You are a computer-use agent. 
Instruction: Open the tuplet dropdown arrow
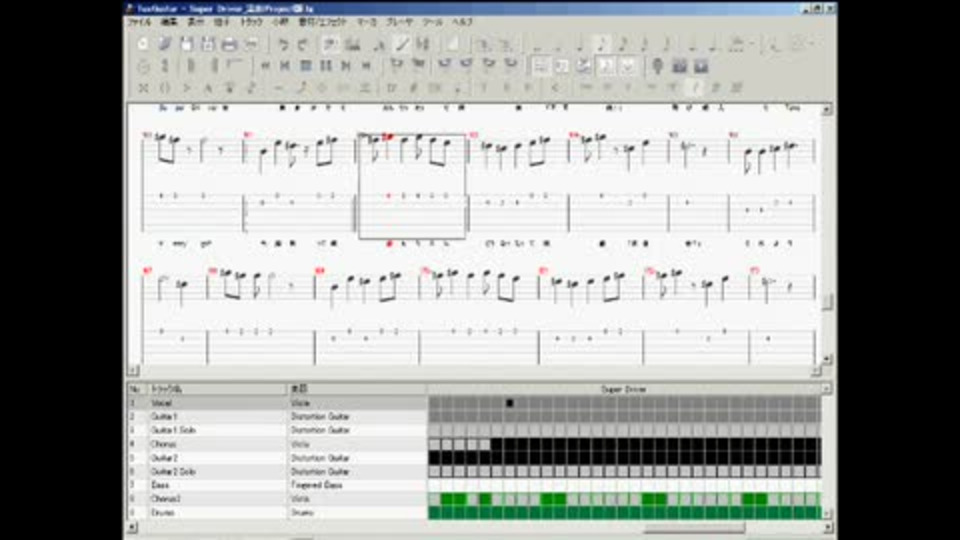(751, 44)
